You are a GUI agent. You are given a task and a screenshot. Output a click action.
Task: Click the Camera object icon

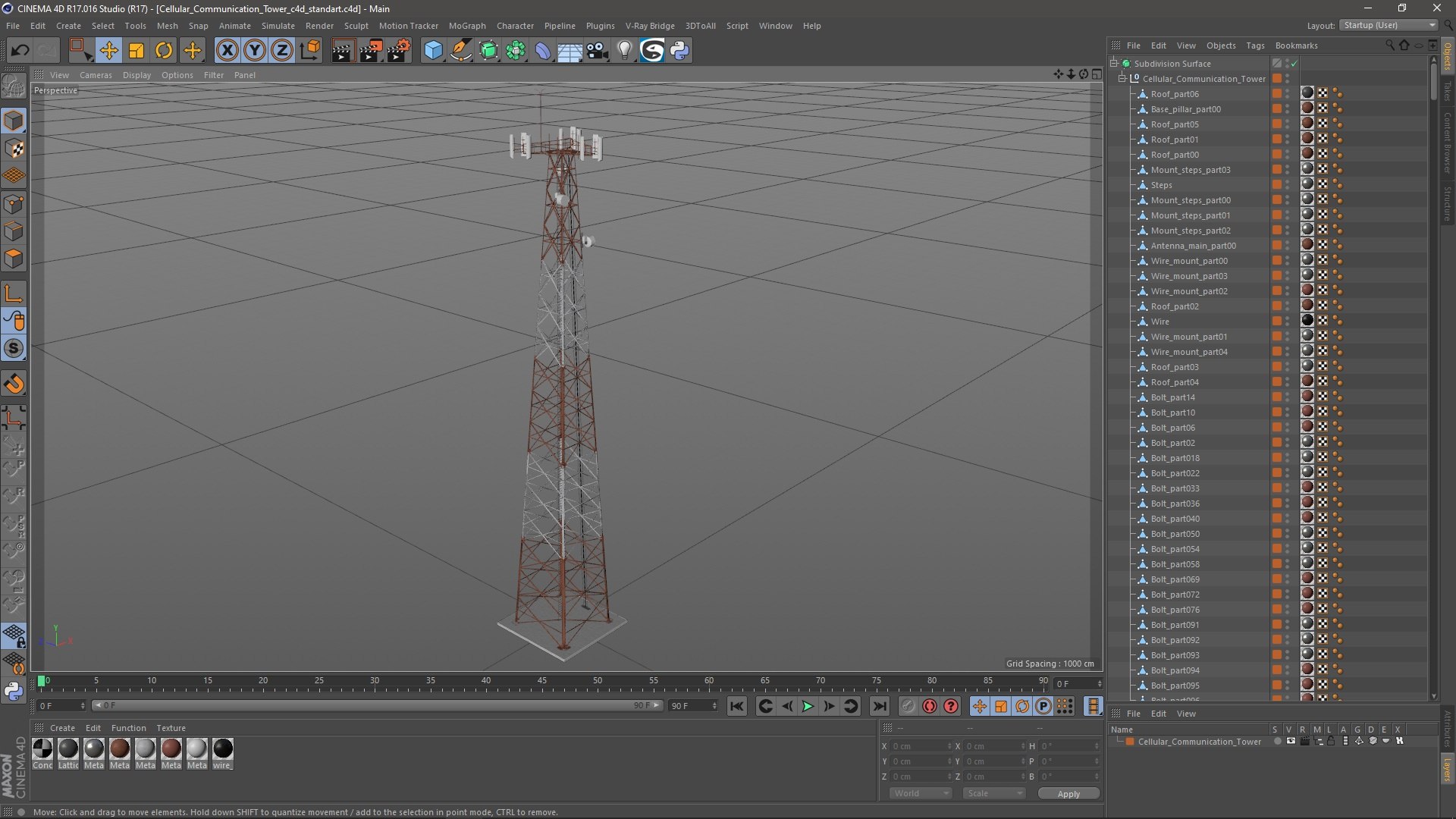pos(597,51)
